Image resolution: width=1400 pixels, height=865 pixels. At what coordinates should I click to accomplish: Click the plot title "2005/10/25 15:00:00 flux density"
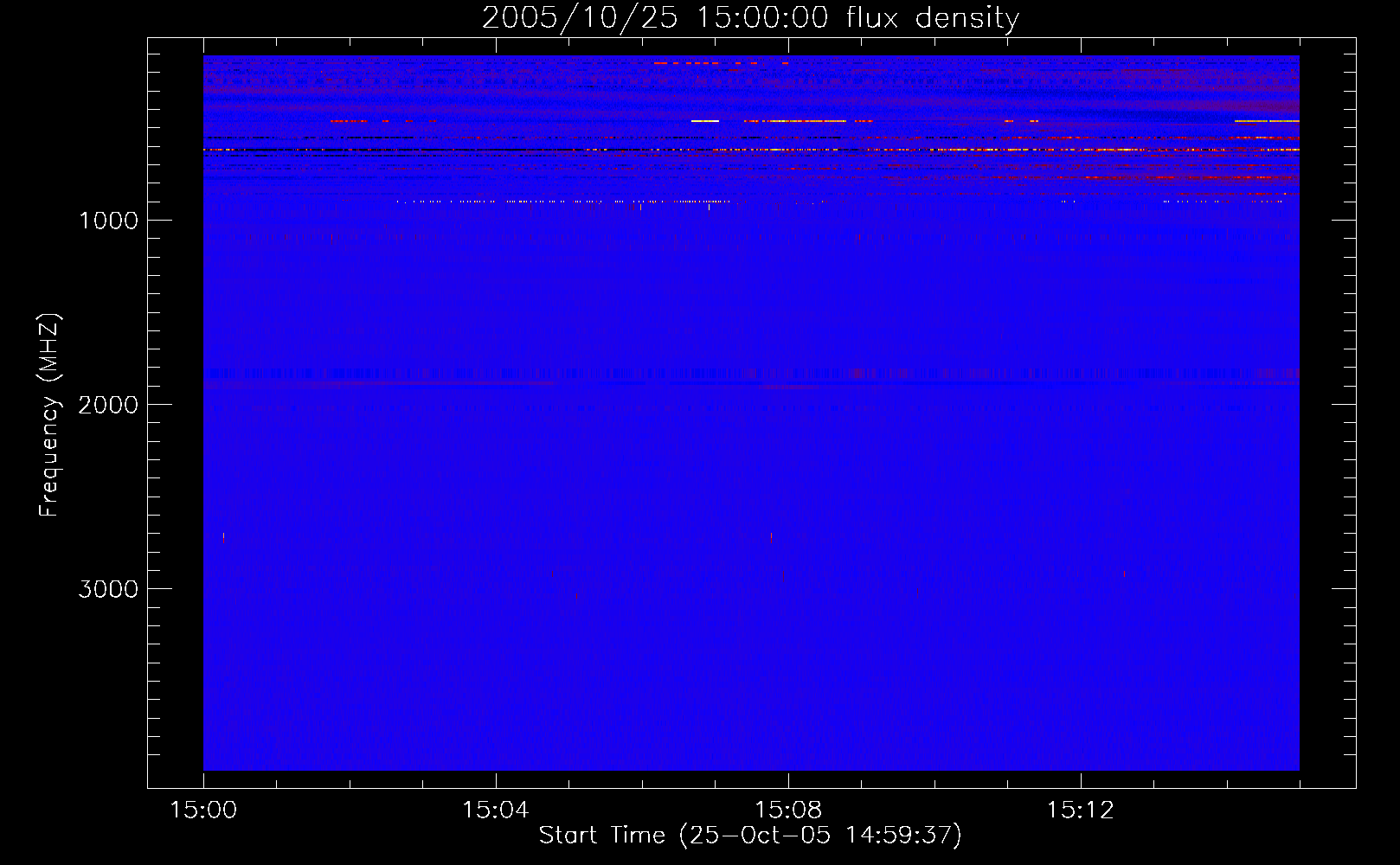[x=750, y=18]
